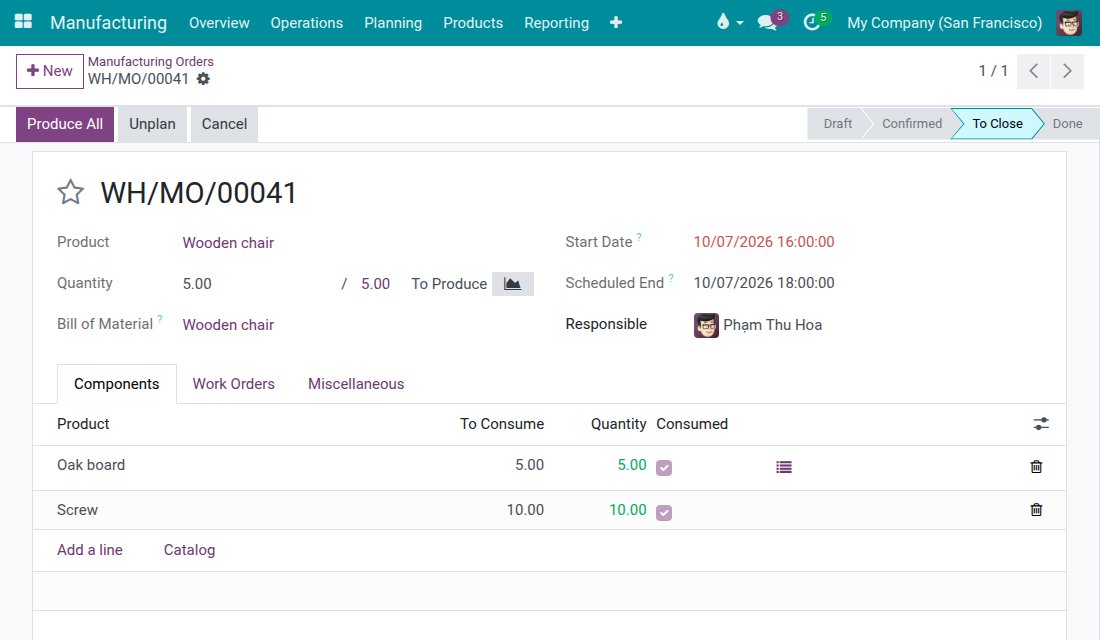Toggle the Screw consumed checkbox
The width and height of the screenshot is (1100, 640).
664,513
